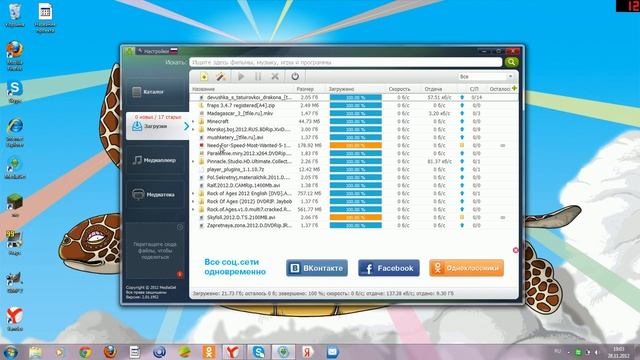640x360 pixels.
Task: Click blue progress bar of Minecraft row
Action: [x=356, y=121]
